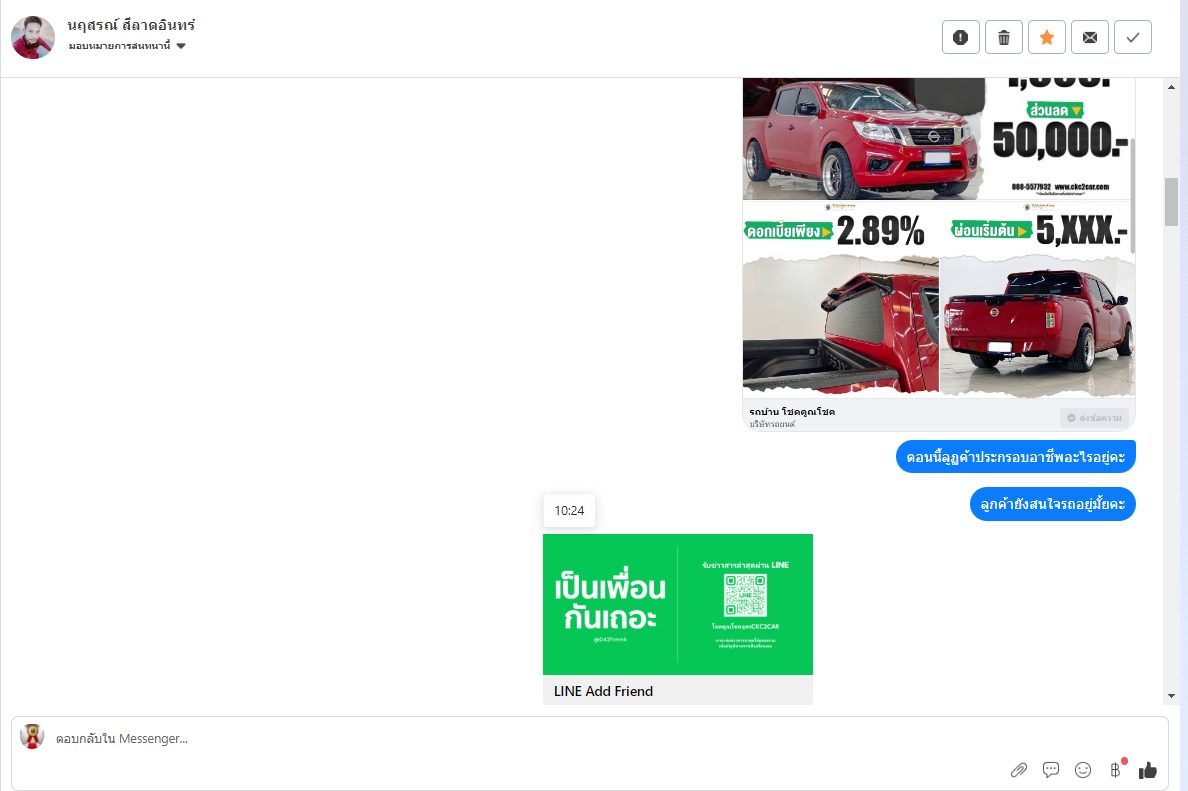1188x791 pixels.
Task: Click the ส่งข้อความ button on ad card
Action: [1094, 418]
